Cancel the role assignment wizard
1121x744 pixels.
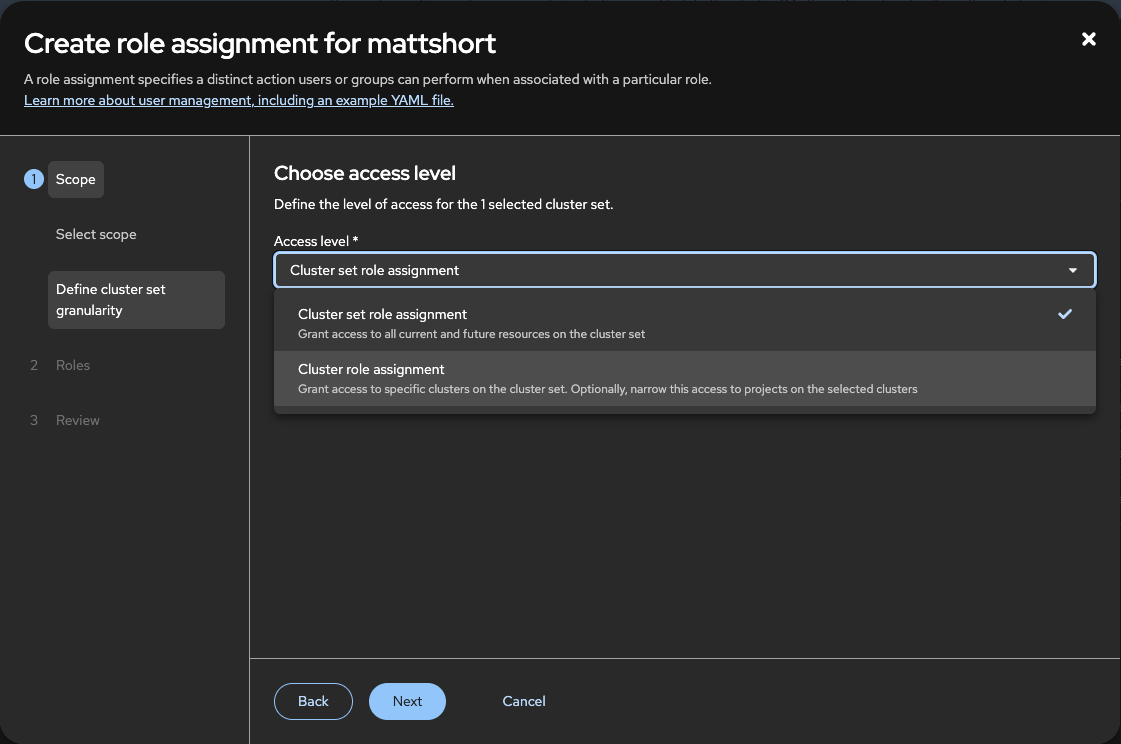[x=524, y=701]
